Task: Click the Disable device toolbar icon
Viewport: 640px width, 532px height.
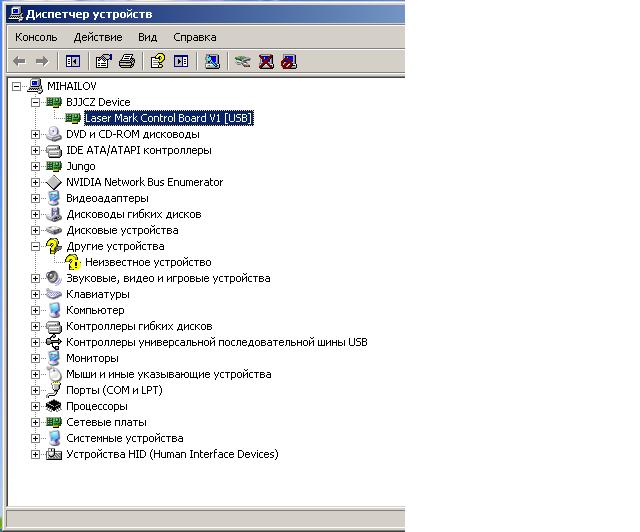Action: click(x=289, y=62)
